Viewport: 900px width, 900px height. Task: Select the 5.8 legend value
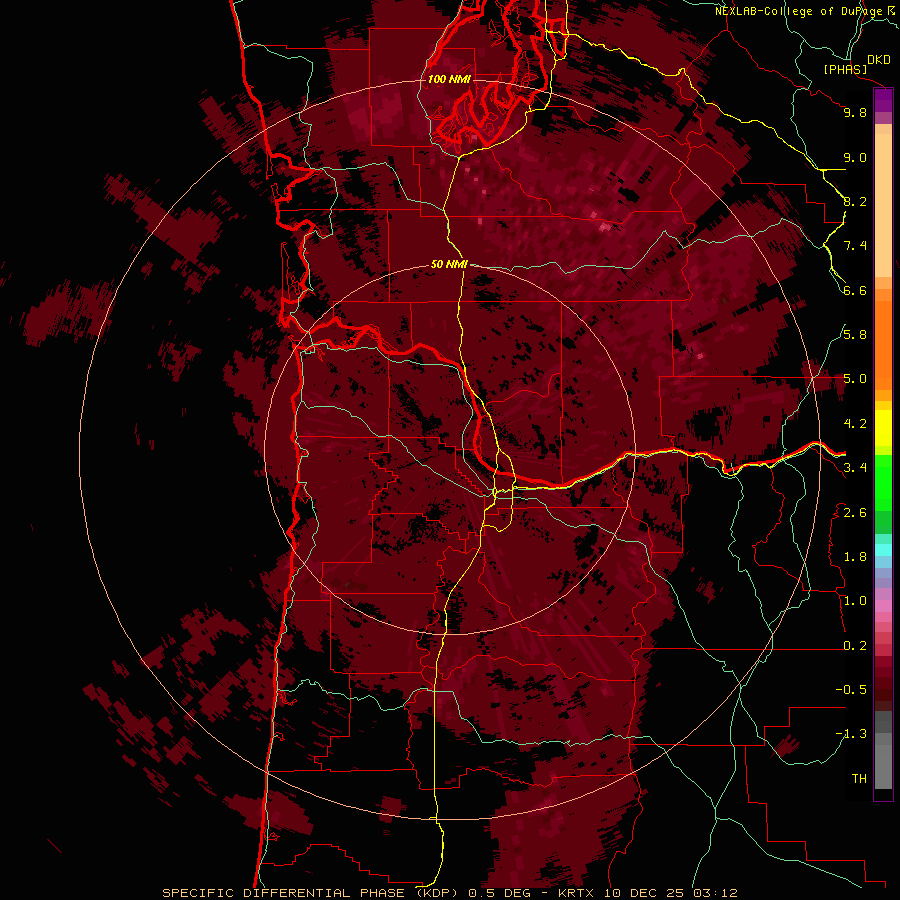(855, 335)
